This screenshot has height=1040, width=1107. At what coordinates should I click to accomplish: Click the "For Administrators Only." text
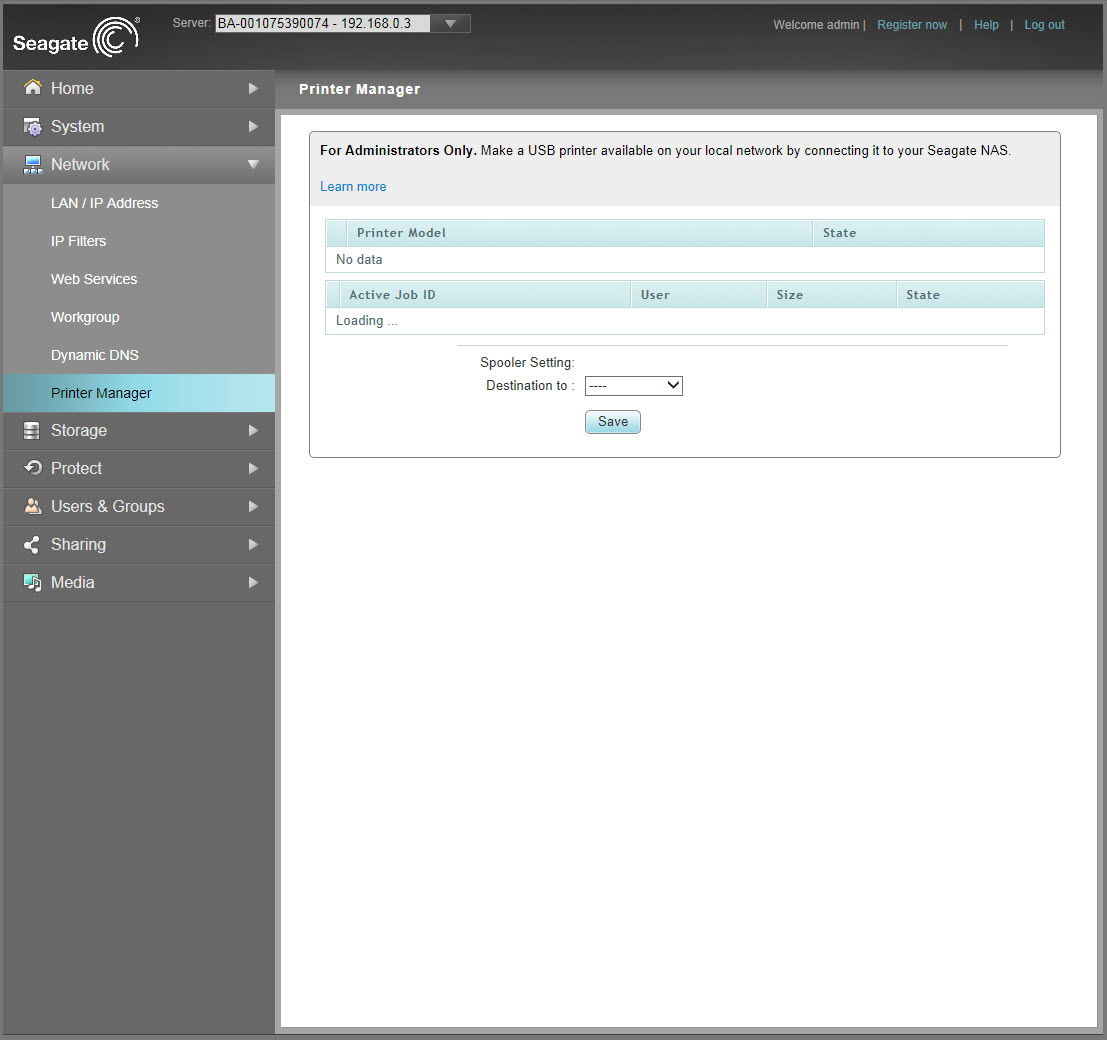(x=398, y=150)
